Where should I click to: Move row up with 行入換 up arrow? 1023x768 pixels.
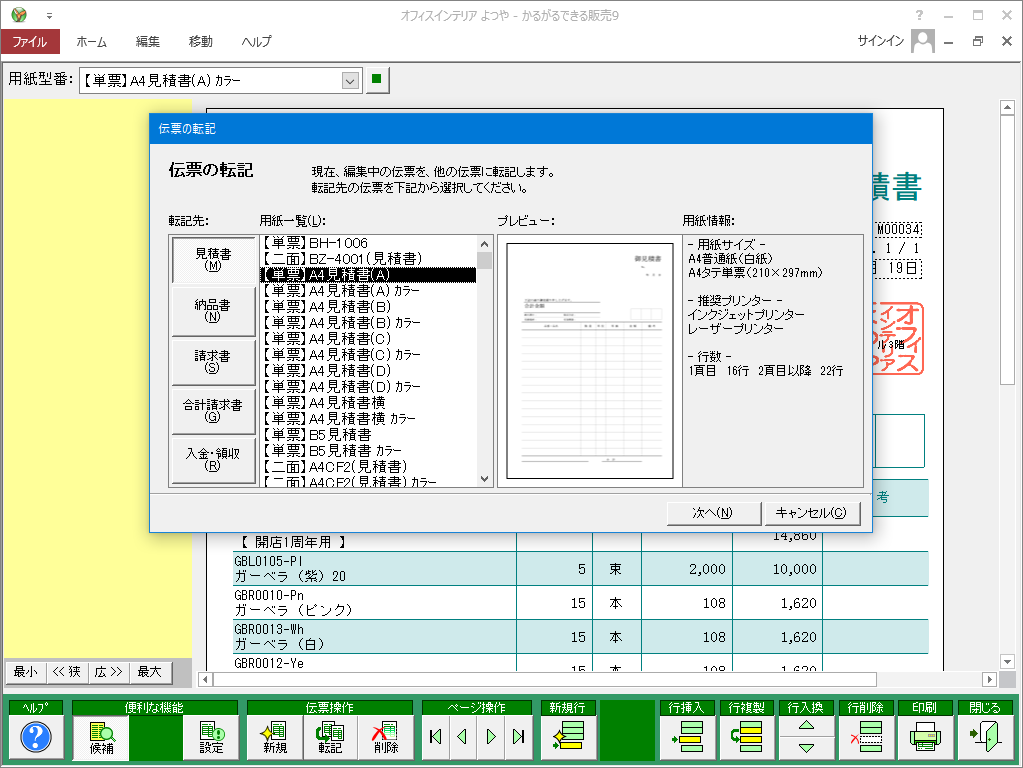pos(806,726)
